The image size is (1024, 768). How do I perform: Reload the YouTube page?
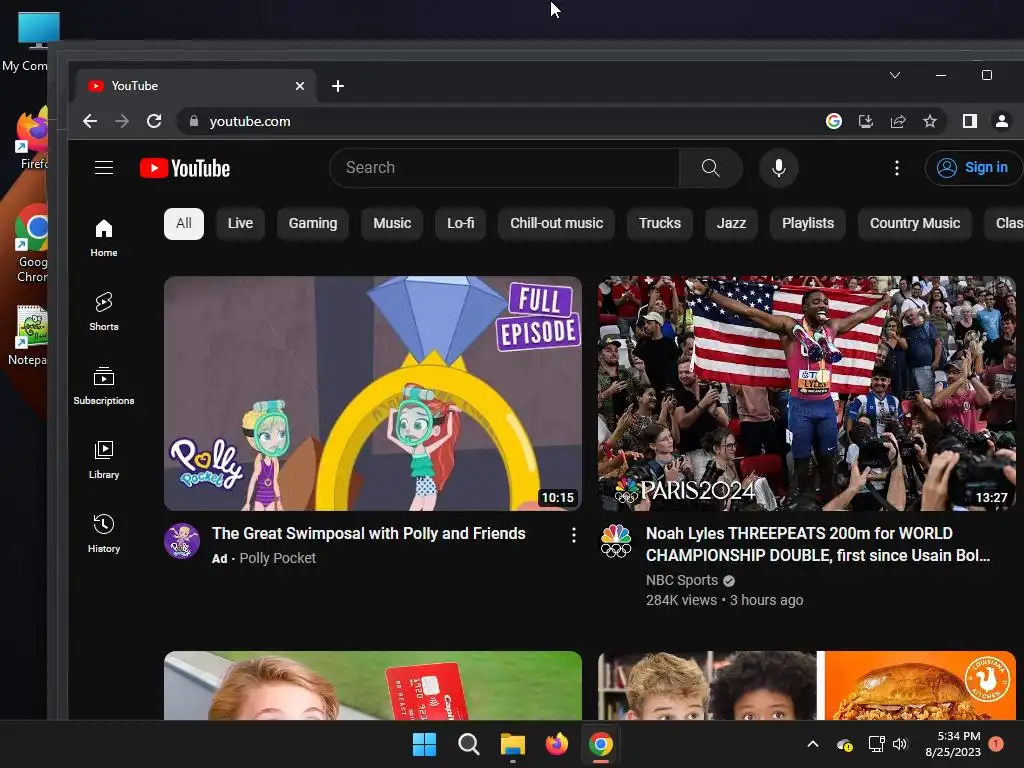pyautogui.click(x=154, y=121)
